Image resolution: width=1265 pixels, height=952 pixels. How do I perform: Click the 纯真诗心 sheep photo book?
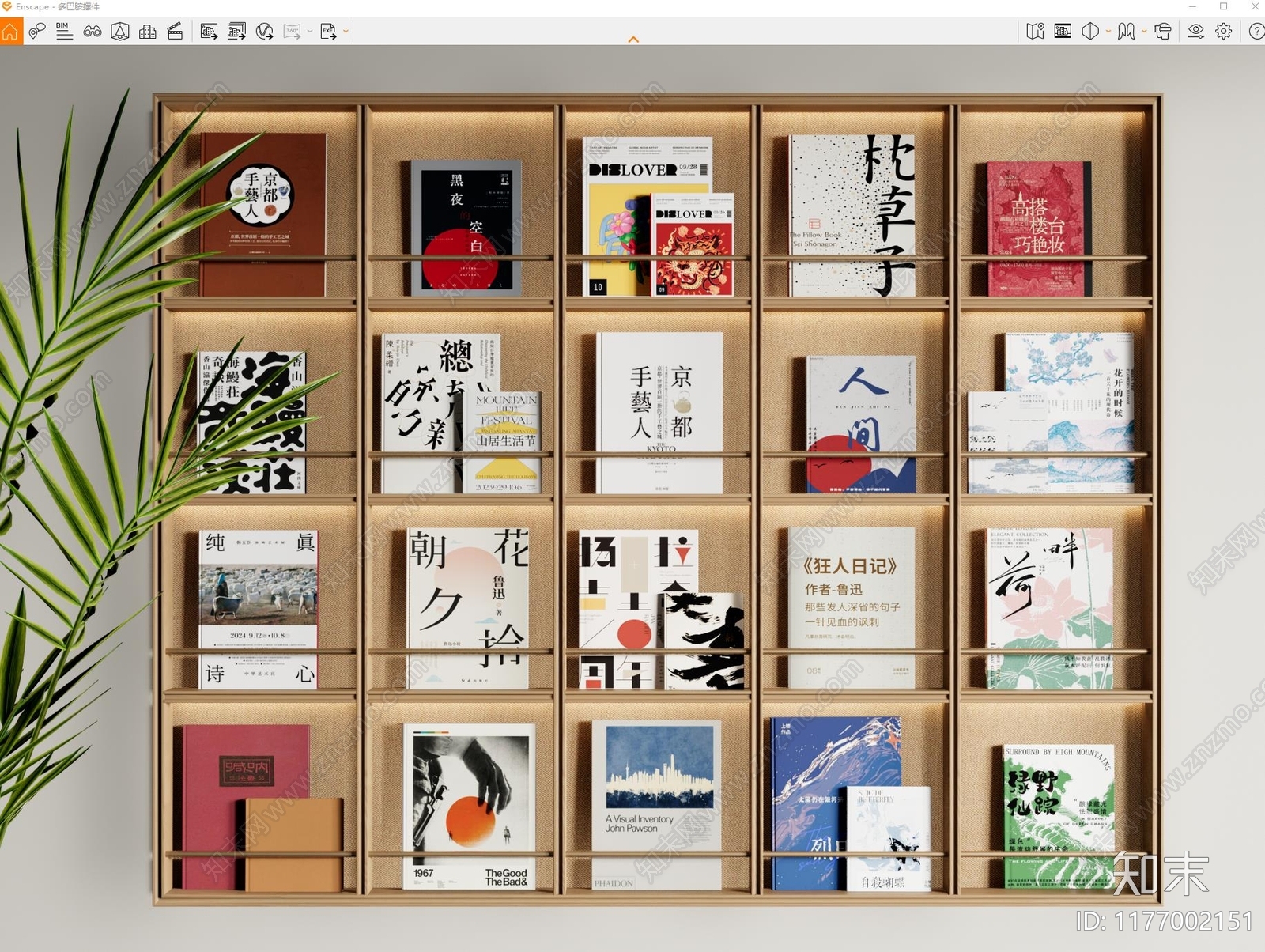point(259,609)
